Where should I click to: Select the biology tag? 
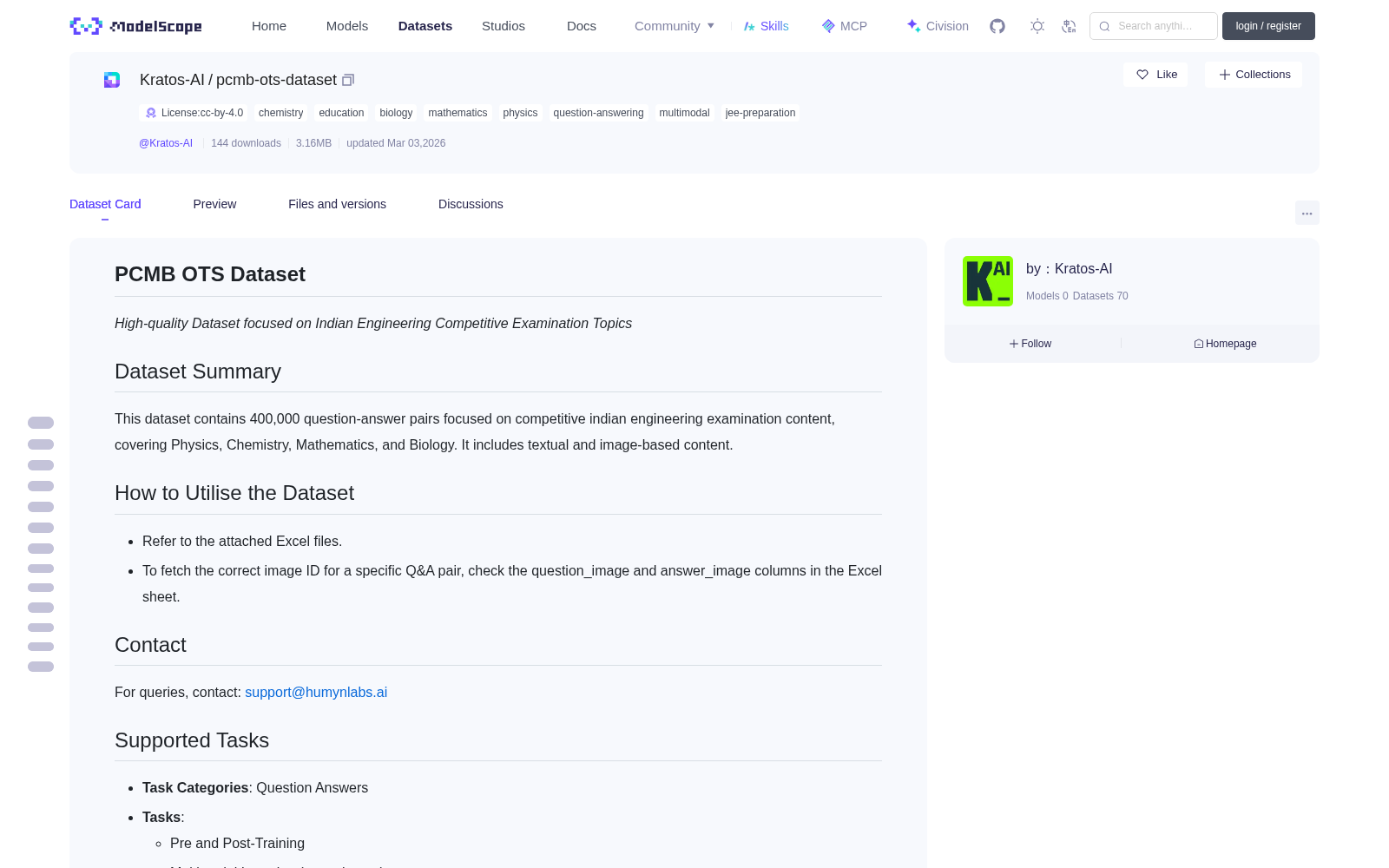click(396, 113)
